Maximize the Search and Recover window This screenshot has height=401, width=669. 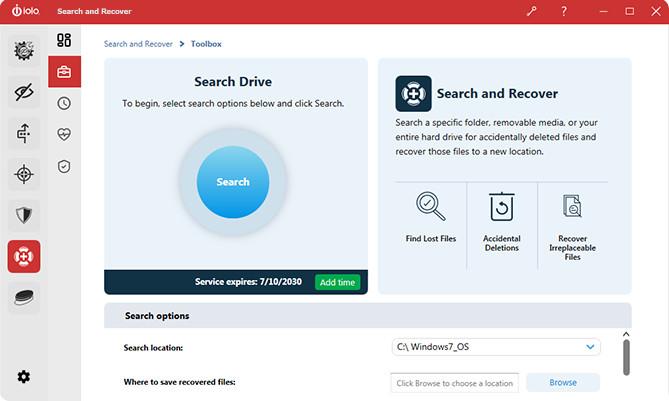[629, 11]
